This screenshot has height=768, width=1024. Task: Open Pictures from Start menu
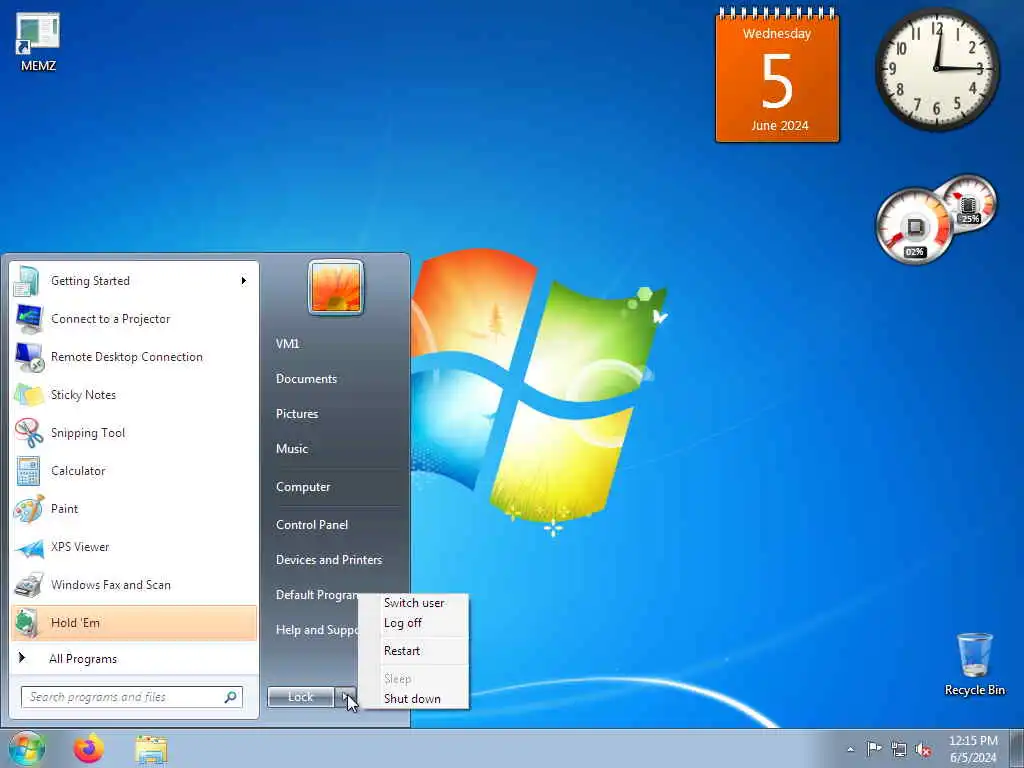click(x=297, y=413)
